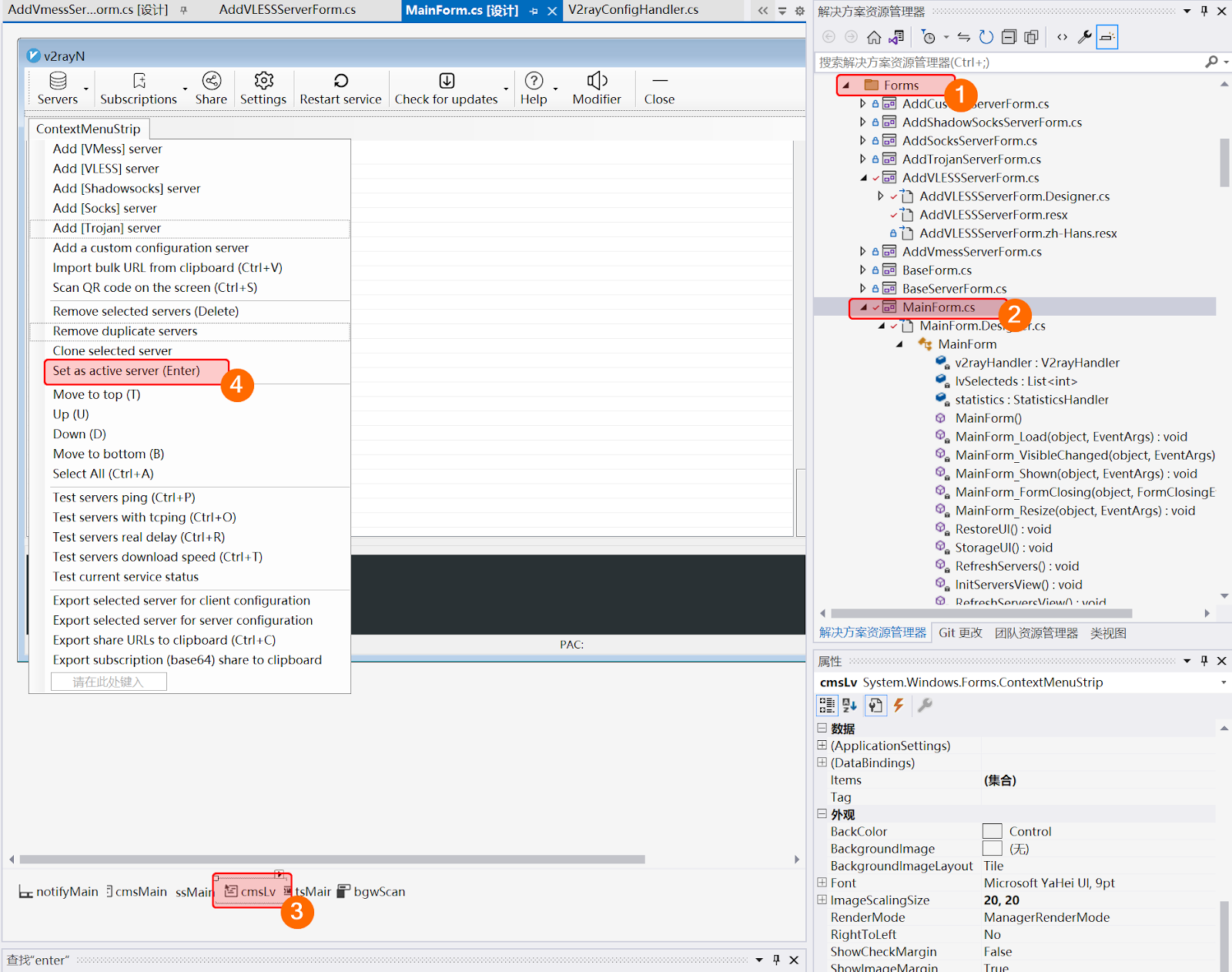Screen dimensions: 1232x972
Task: Collapse the Forms folder in solution tree
Action: pos(846,85)
